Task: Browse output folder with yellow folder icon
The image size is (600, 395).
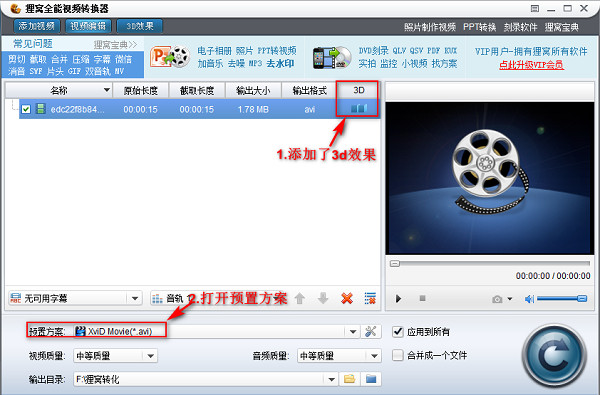Action: [x=349, y=379]
